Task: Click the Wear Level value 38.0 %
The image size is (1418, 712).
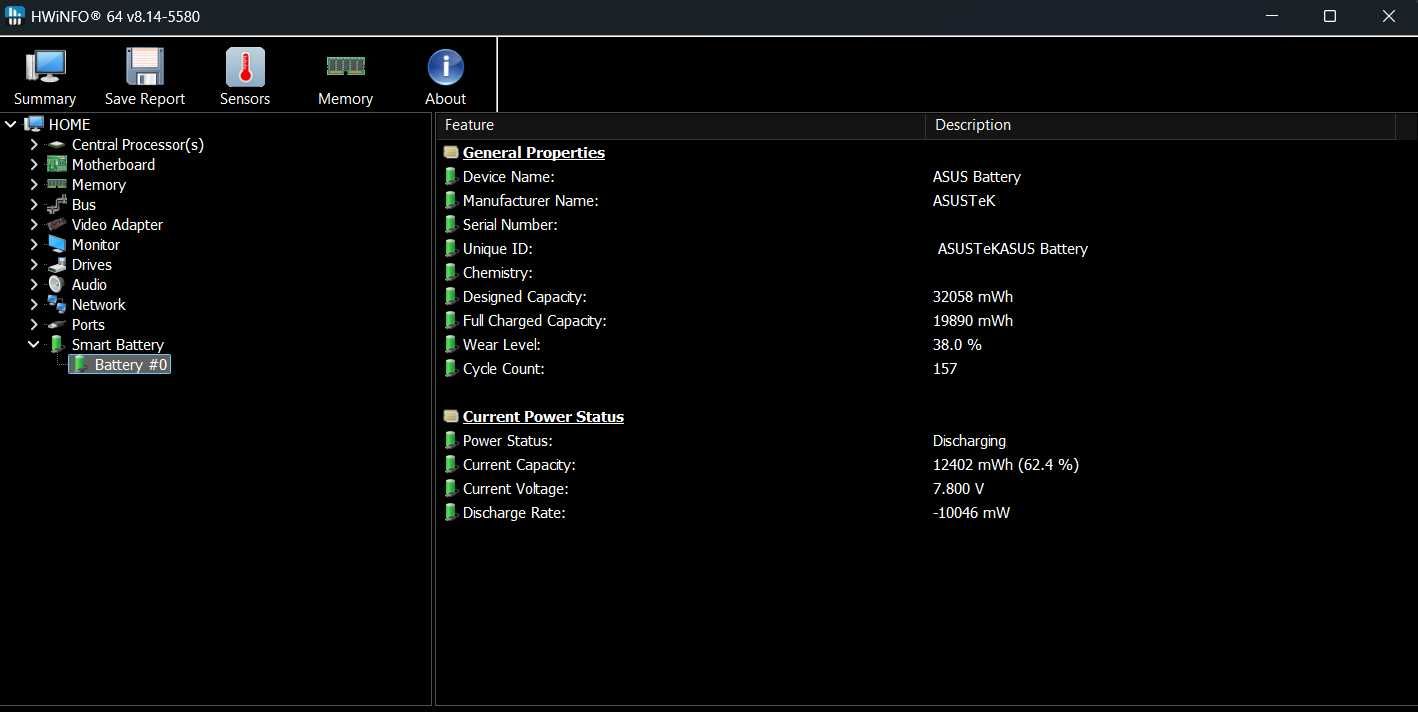Action: pyautogui.click(x=957, y=344)
